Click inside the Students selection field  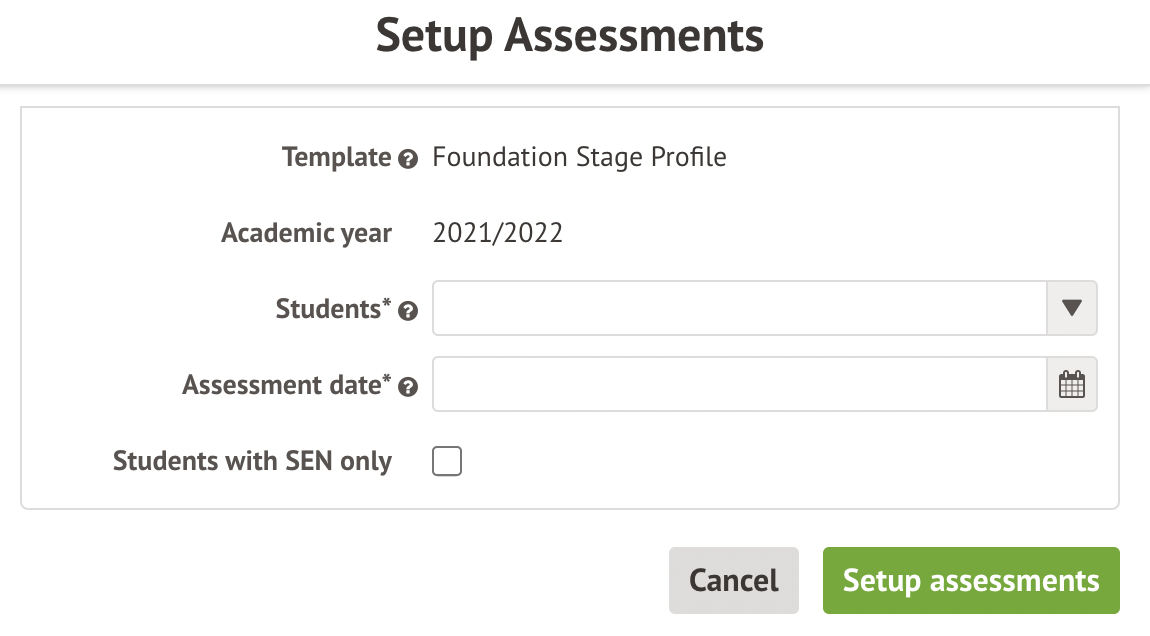(x=738, y=308)
